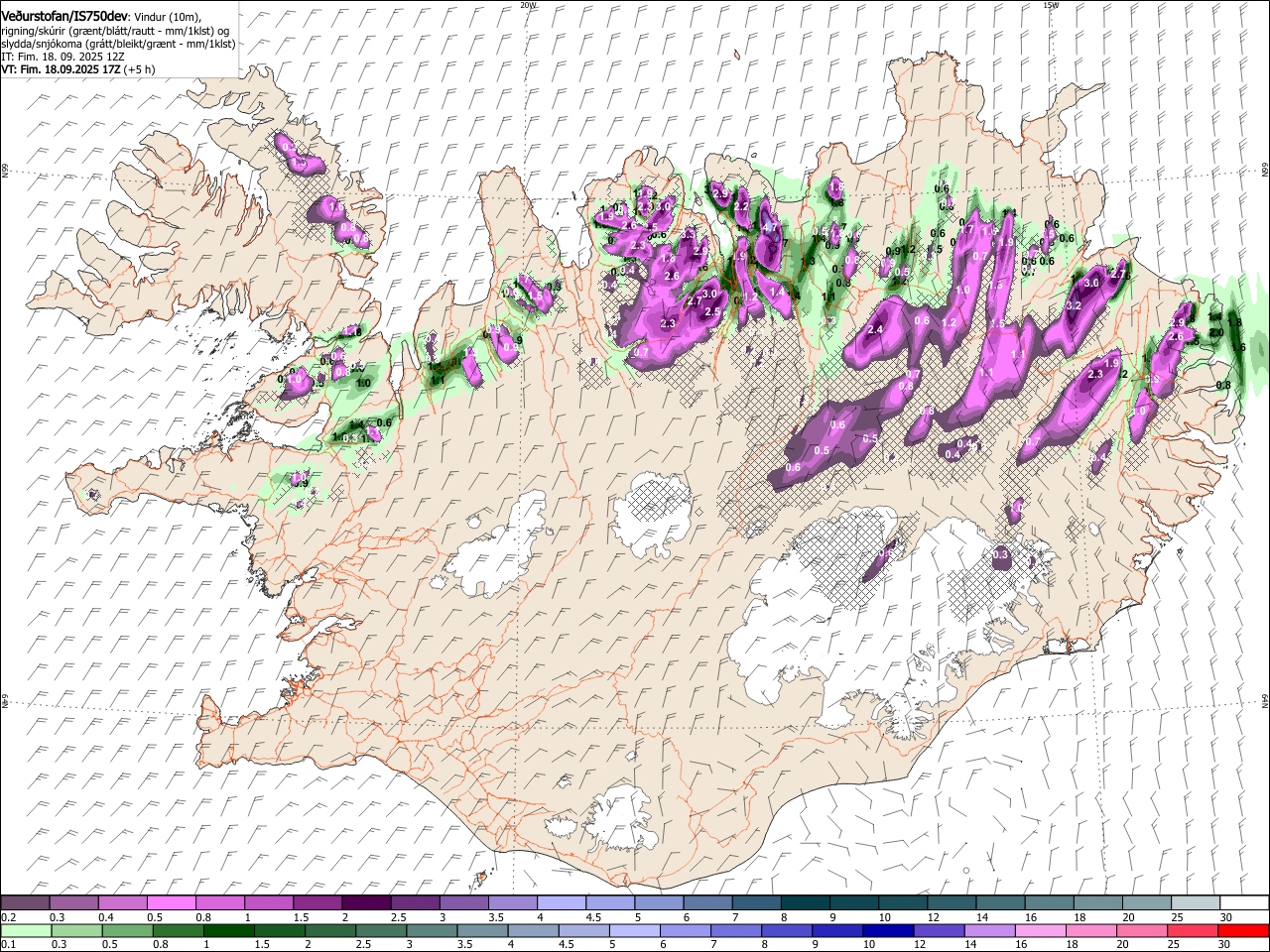
Task: Click the '0.2' label under upper legend row
Action: (8, 916)
